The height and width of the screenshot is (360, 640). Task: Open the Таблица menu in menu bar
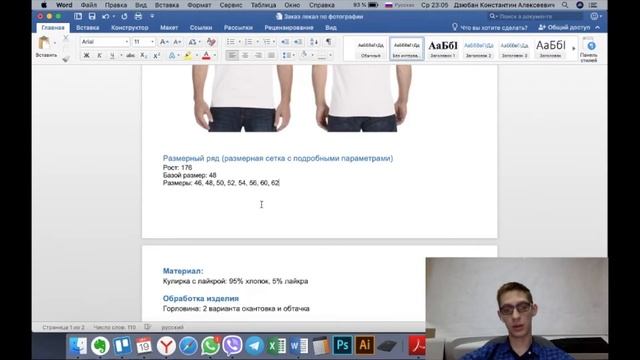pyautogui.click(x=263, y=5)
